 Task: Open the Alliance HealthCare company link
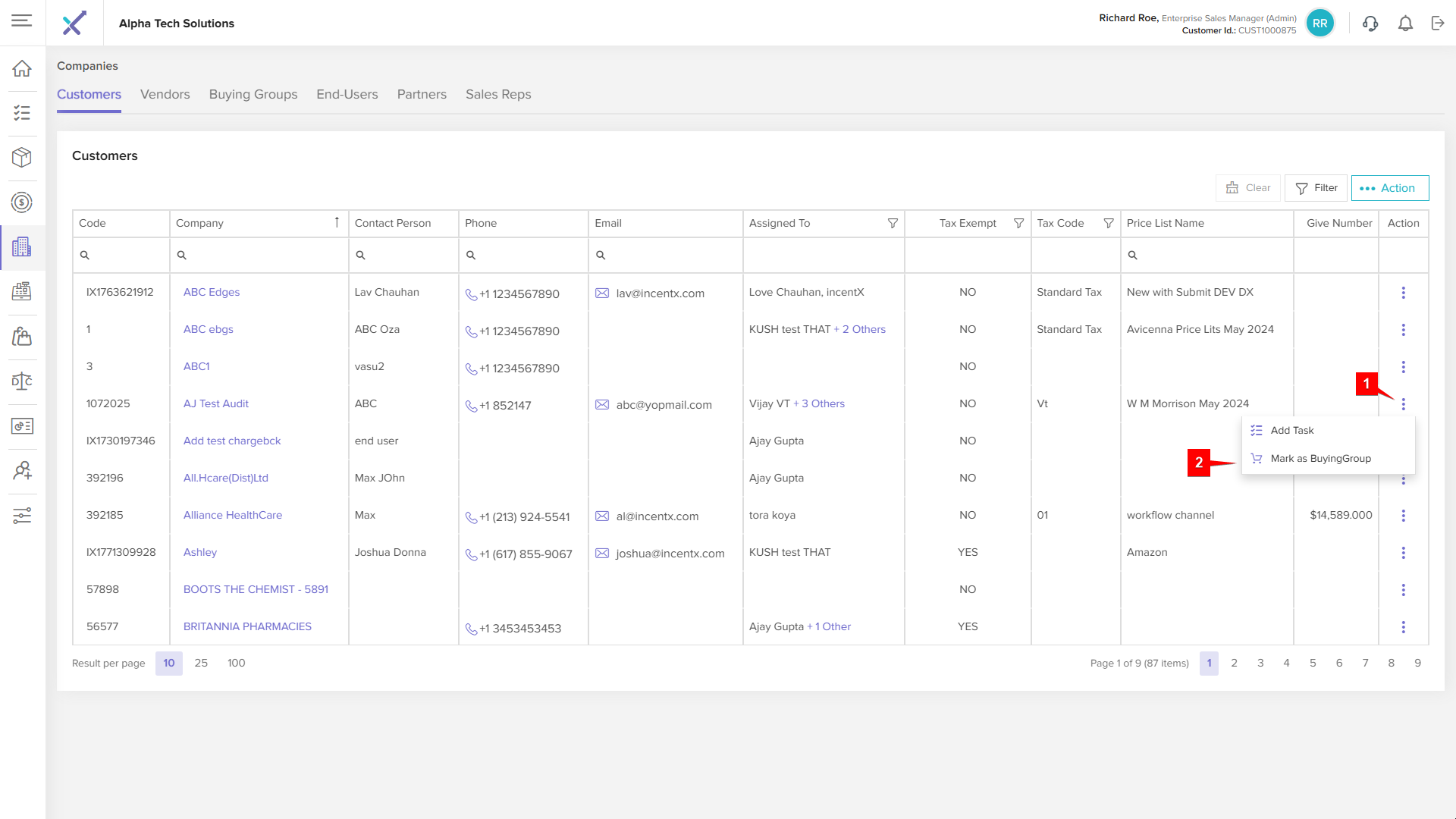pyautogui.click(x=232, y=516)
